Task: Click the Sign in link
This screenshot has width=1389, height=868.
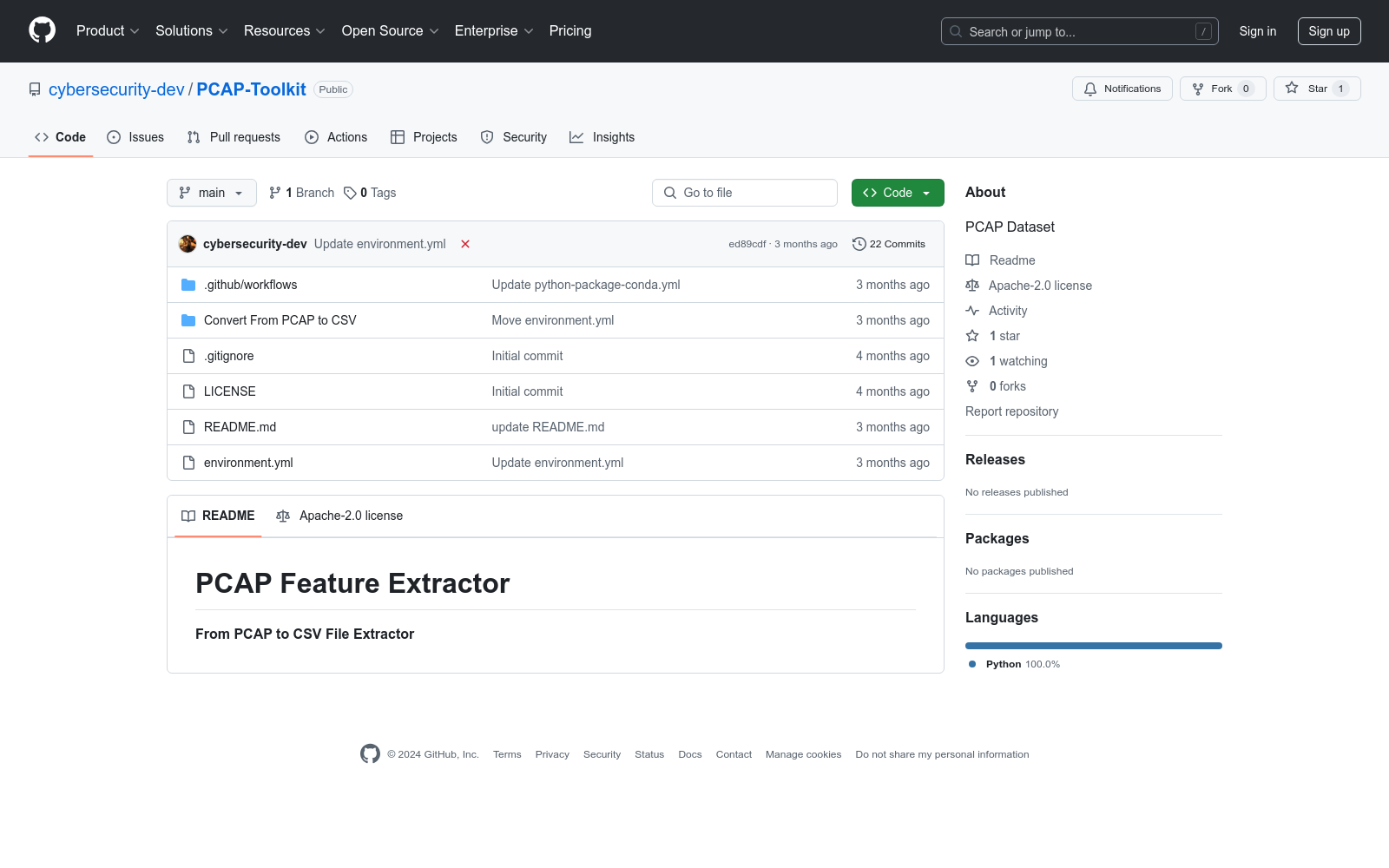Action: 1258,31
